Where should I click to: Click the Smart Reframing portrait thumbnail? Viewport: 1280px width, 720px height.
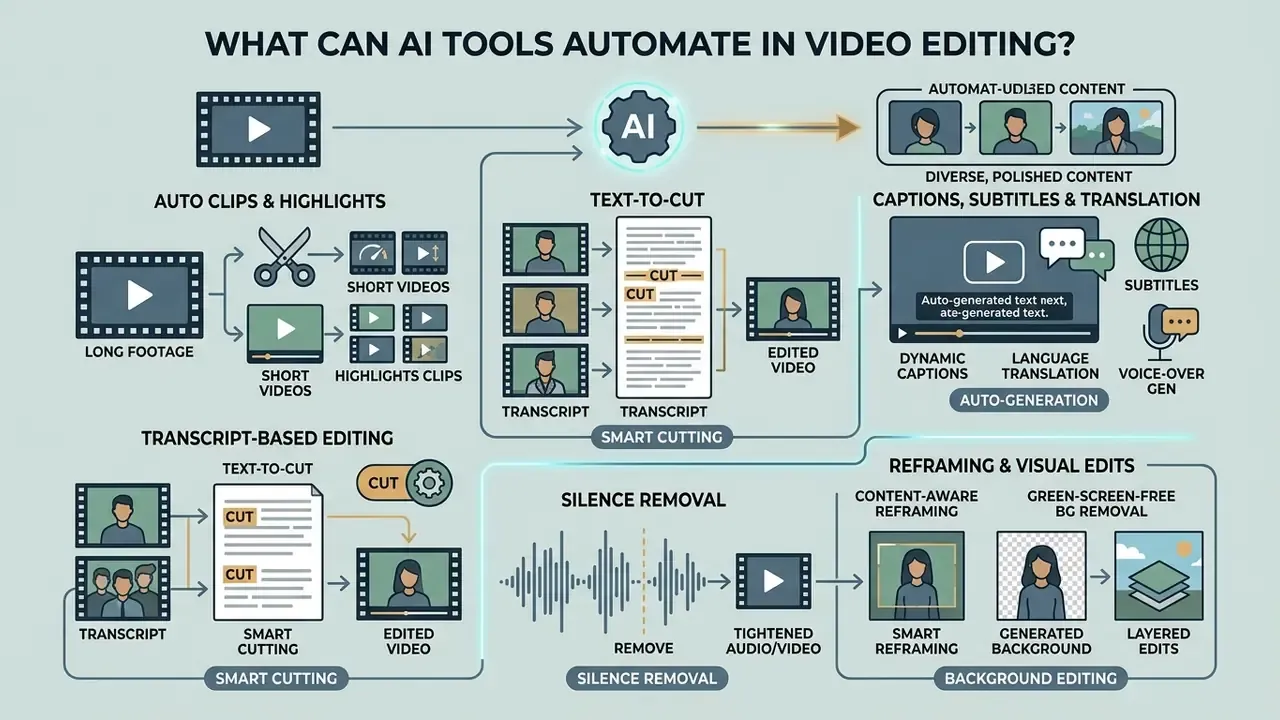[x=917, y=574]
